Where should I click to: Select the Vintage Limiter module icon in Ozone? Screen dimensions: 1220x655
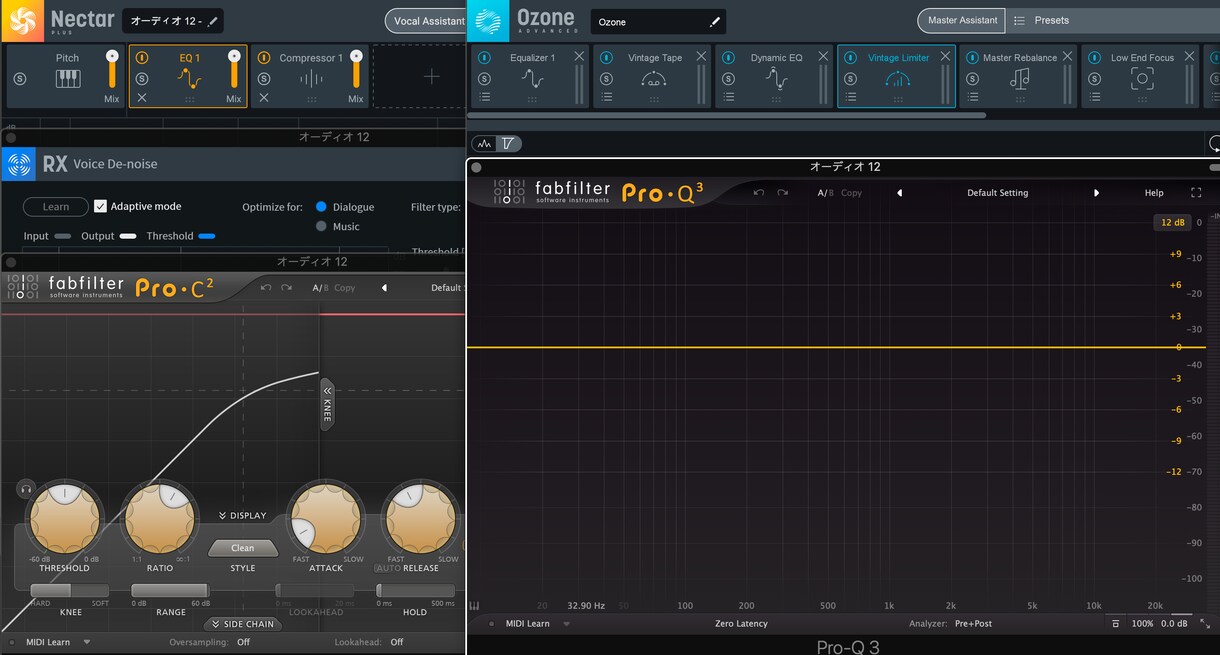[897, 79]
